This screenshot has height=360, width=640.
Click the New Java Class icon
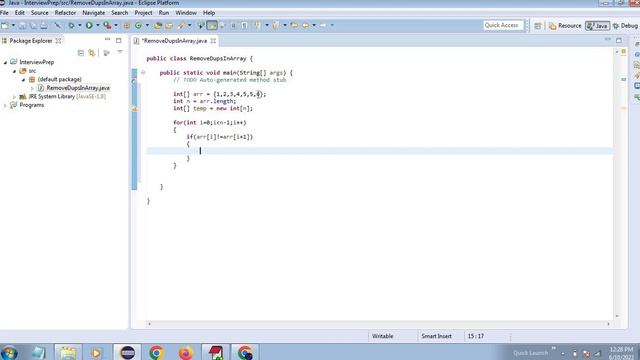138,25
